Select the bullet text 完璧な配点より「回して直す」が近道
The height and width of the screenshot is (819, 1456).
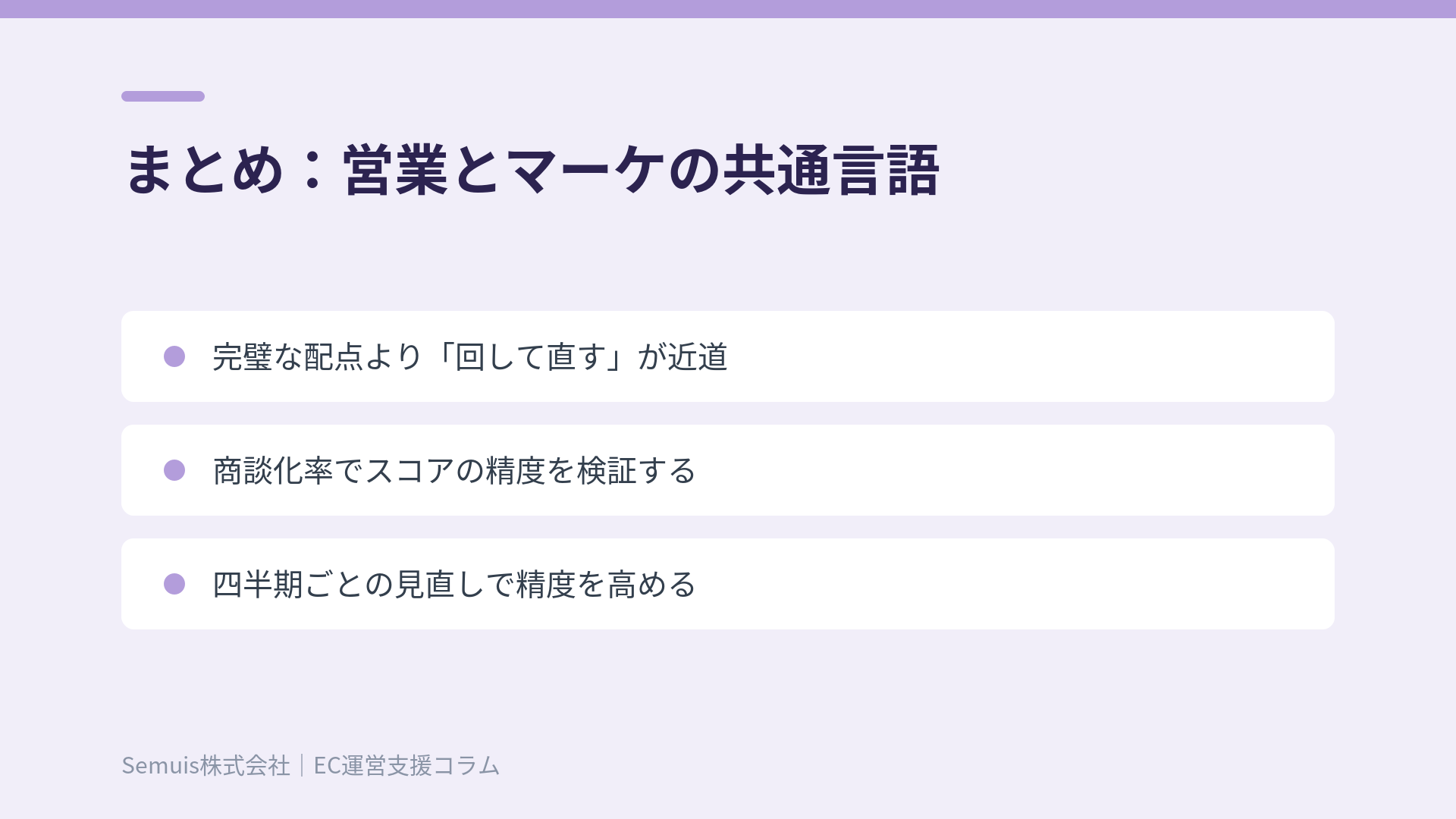470,356
